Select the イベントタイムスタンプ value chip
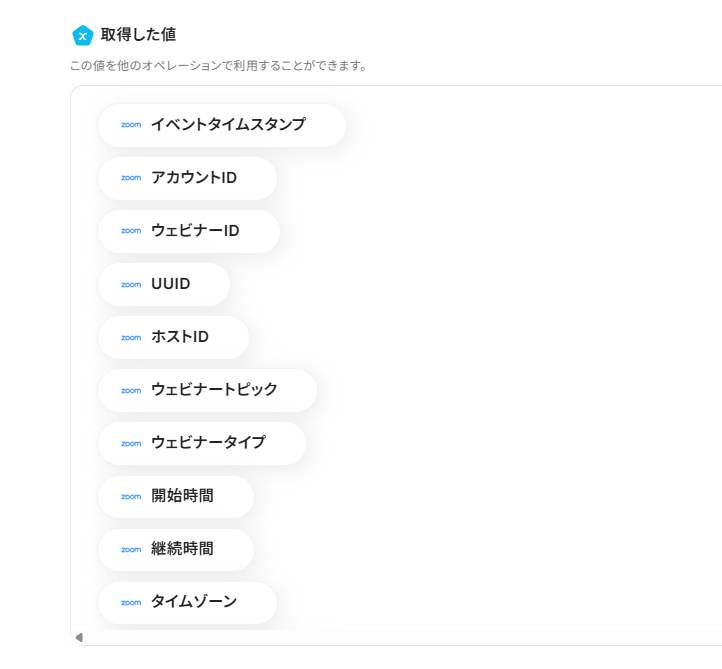Viewport: 722px width, 669px height. click(228, 125)
